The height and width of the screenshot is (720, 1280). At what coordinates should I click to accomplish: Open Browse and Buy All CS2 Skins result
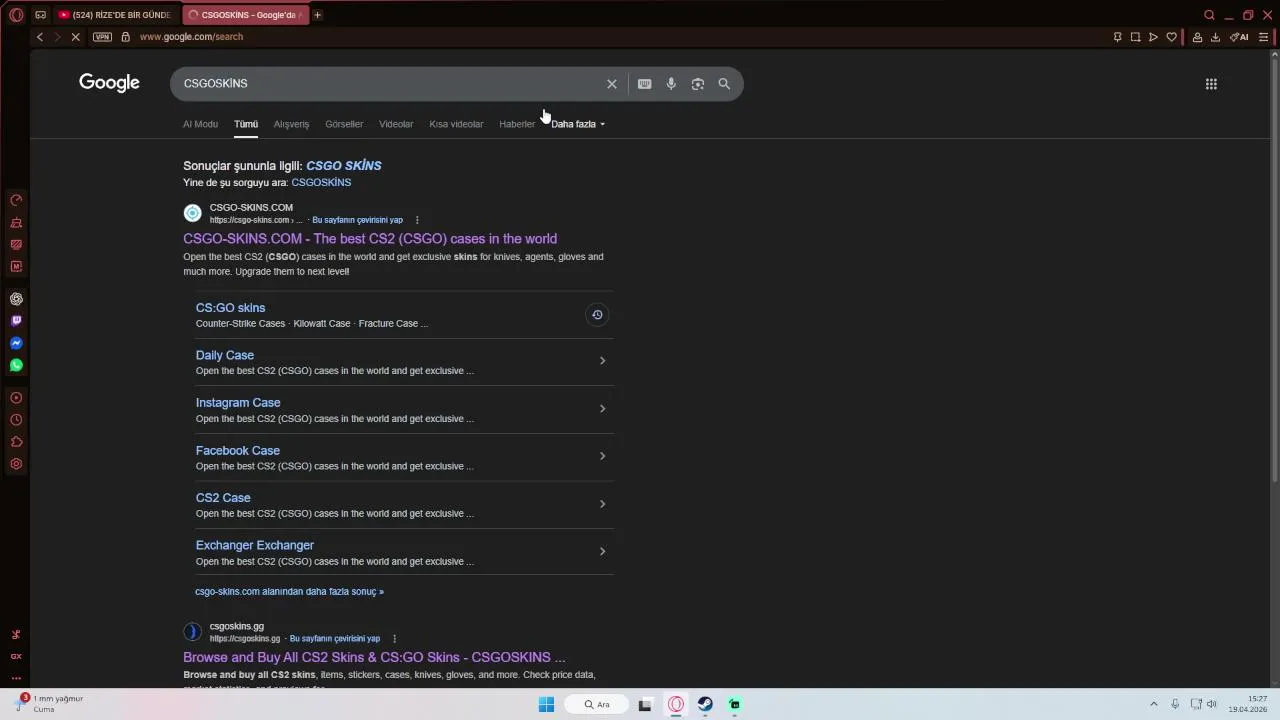(x=374, y=658)
